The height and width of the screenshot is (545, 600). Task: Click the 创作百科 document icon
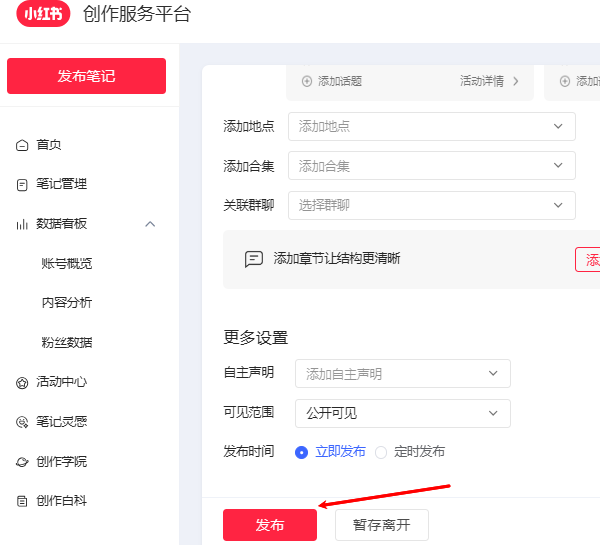click(22, 501)
